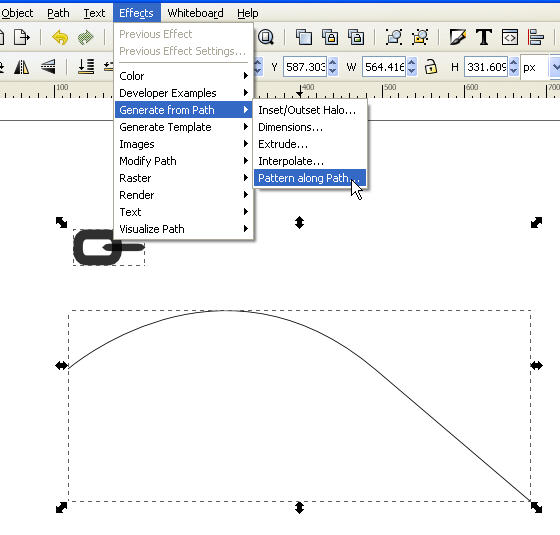Toggle the width/height lock icon
560x535 pixels.
point(431,67)
